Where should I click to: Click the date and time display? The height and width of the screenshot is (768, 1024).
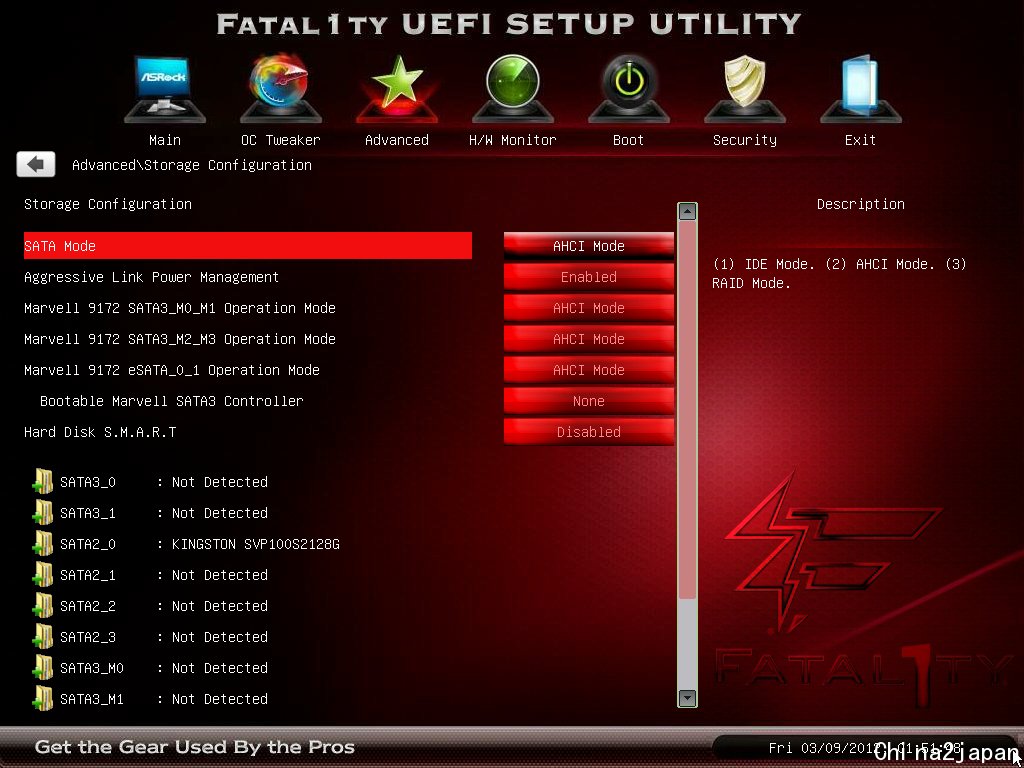(x=865, y=747)
